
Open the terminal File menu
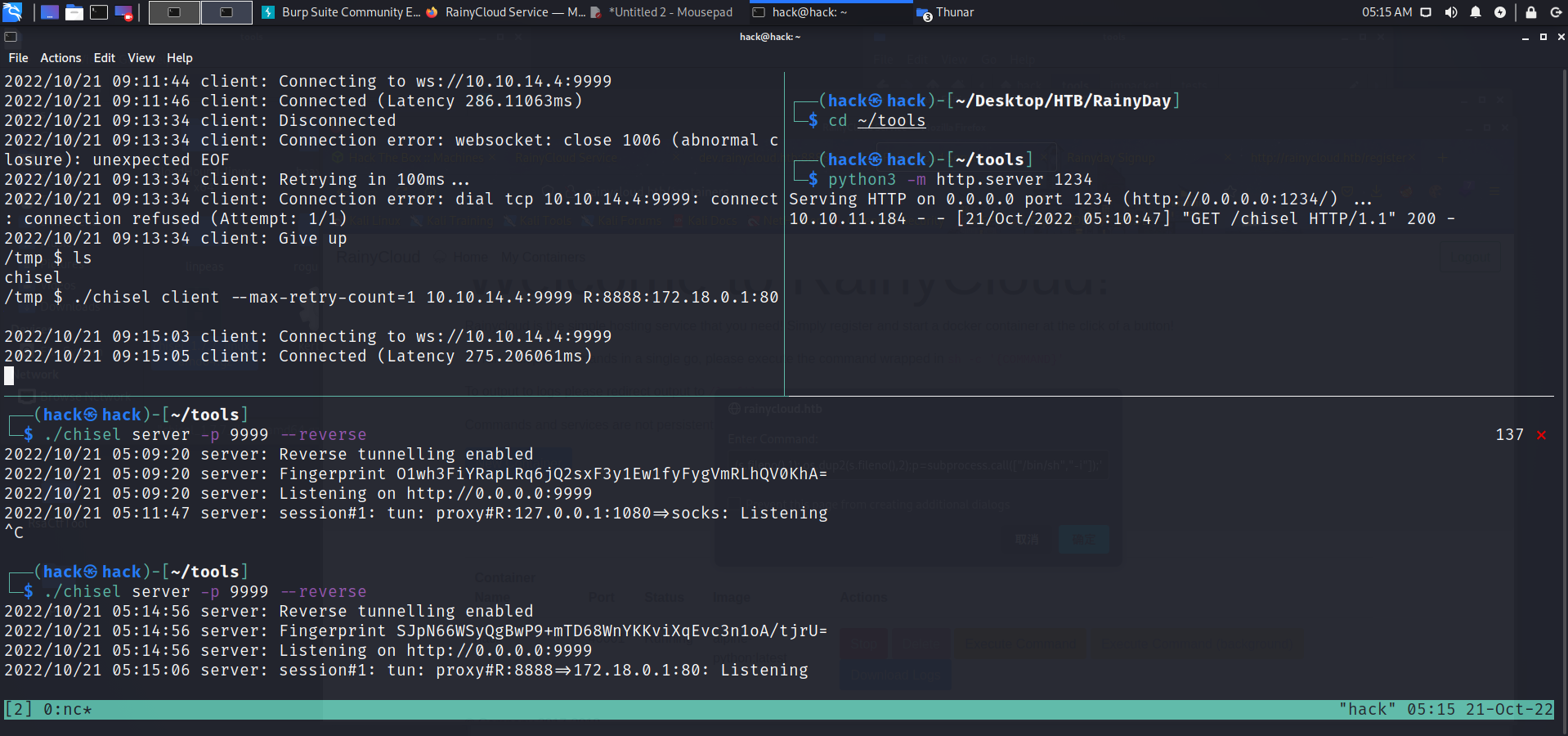click(x=18, y=58)
